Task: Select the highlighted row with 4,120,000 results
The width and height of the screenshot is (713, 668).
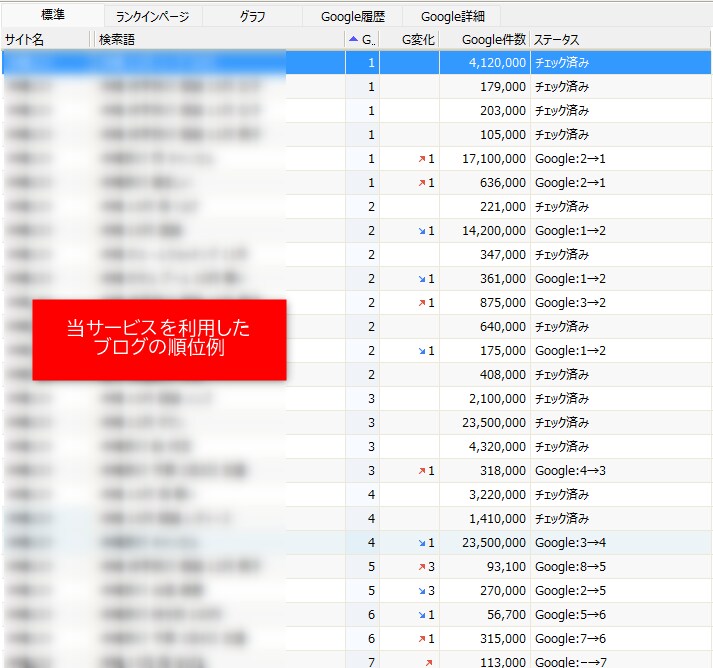Action: [356, 62]
